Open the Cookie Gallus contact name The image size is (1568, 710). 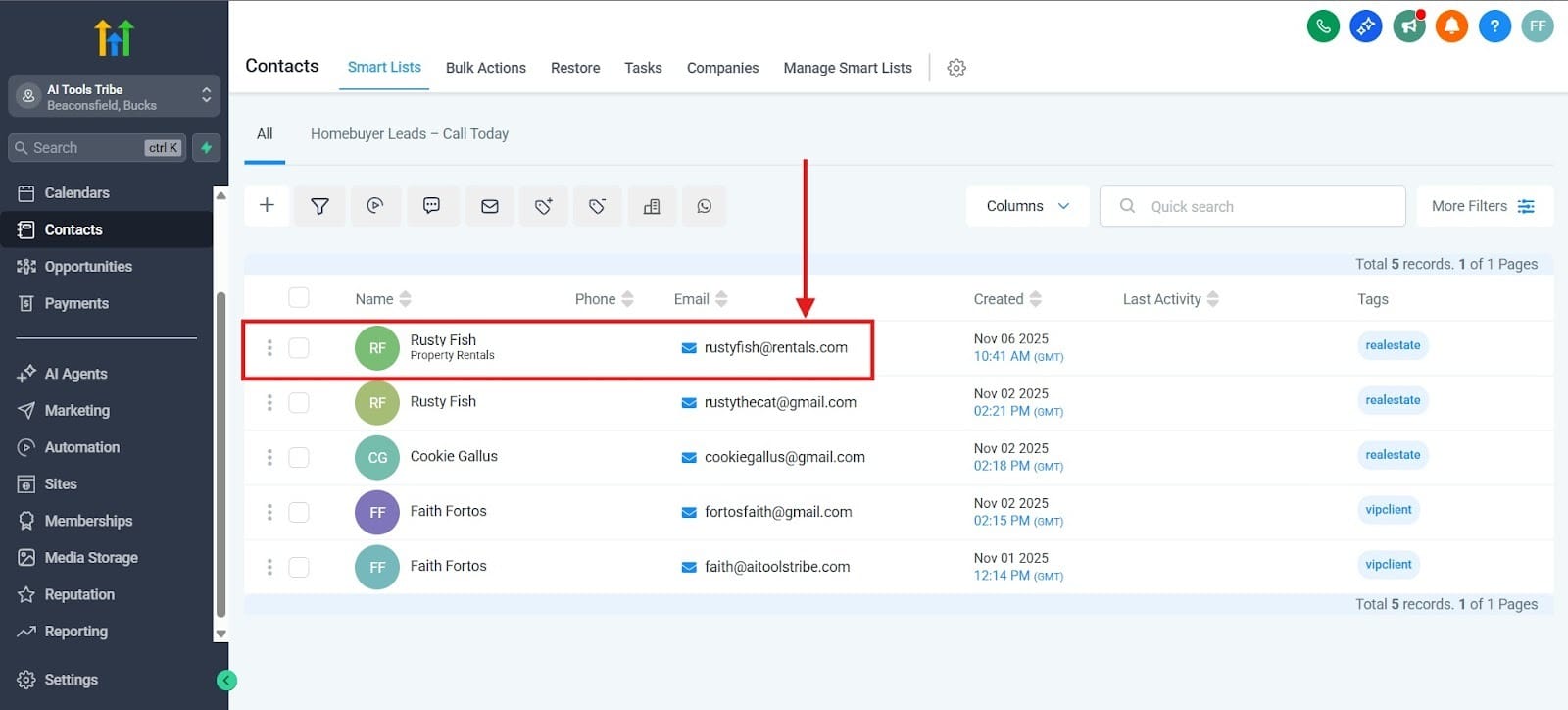click(x=454, y=456)
